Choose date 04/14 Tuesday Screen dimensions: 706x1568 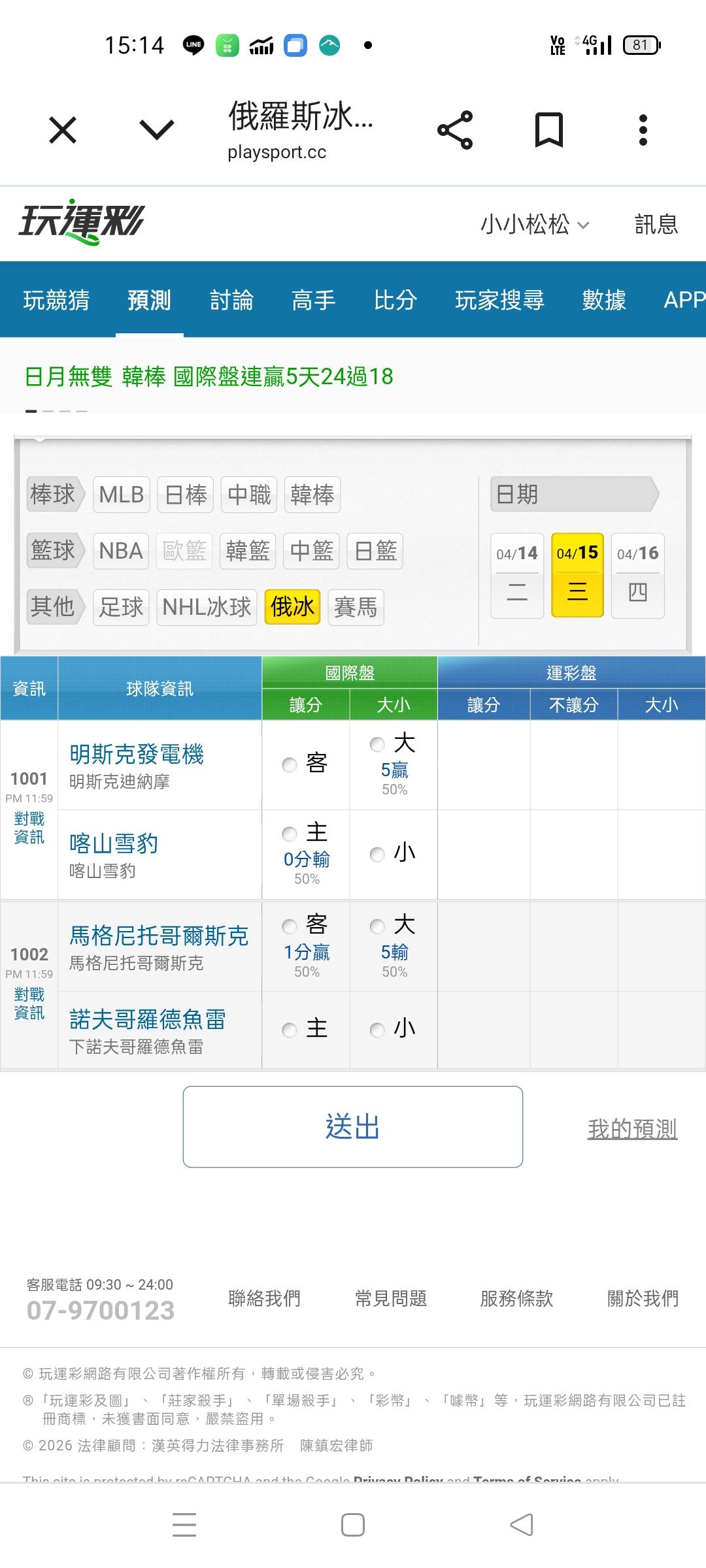[517, 576]
